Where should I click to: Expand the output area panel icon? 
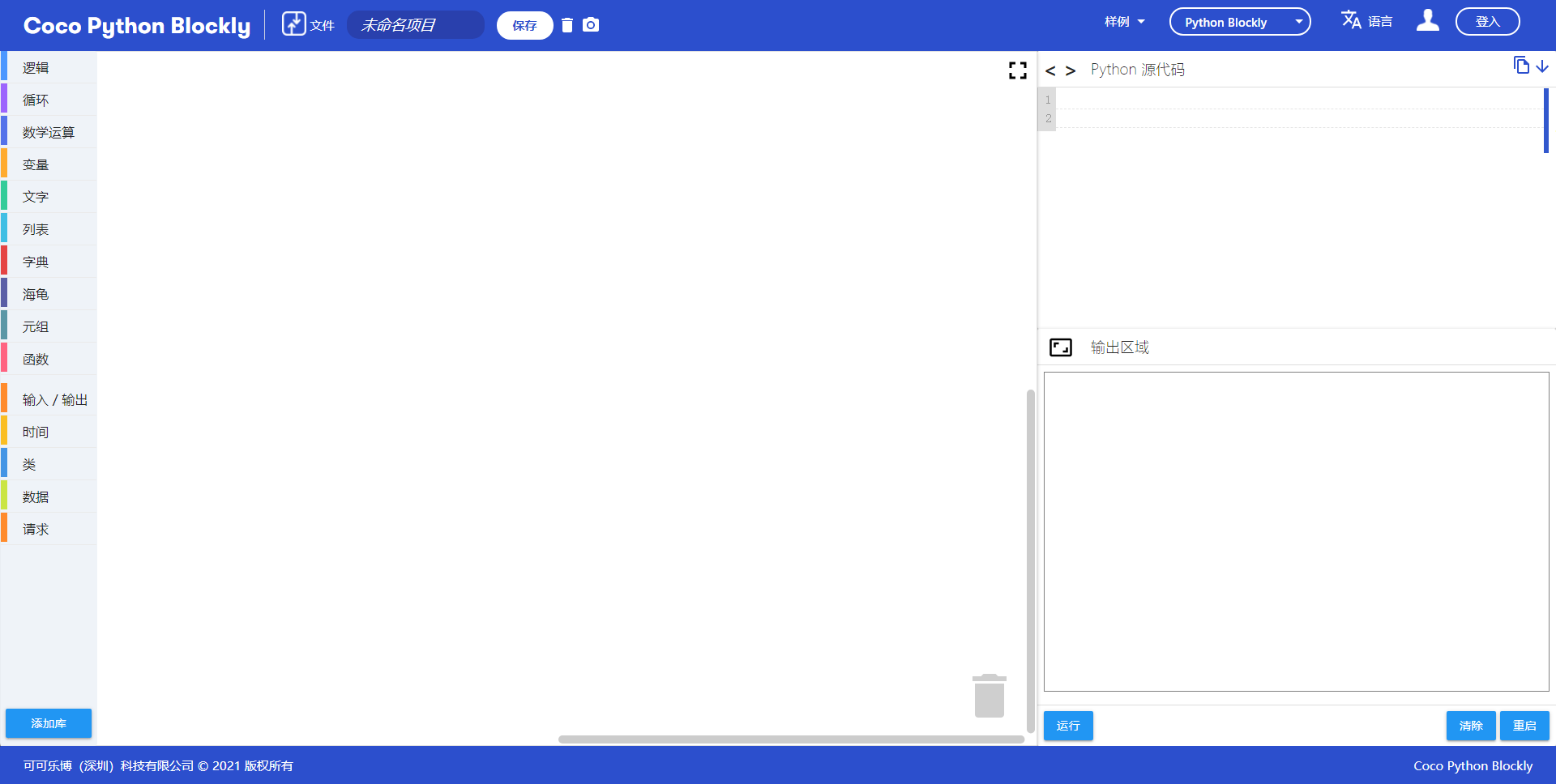tap(1060, 347)
